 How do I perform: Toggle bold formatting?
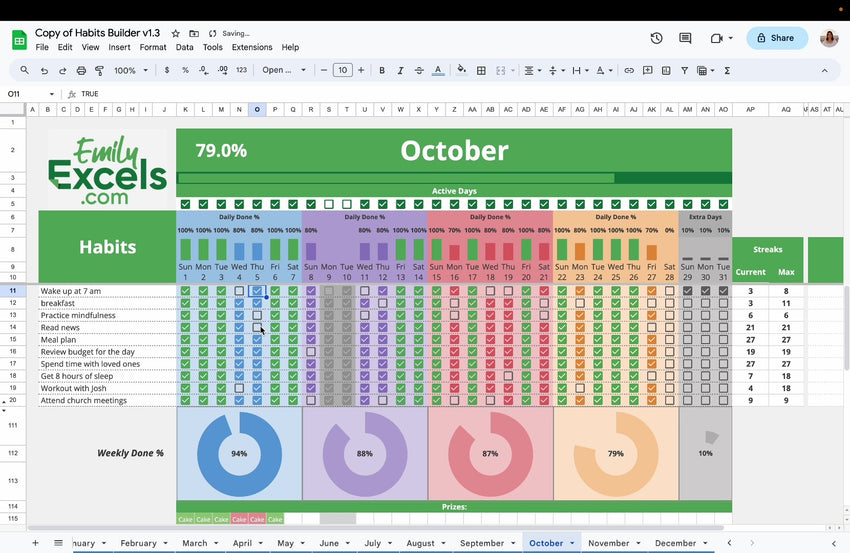382,70
